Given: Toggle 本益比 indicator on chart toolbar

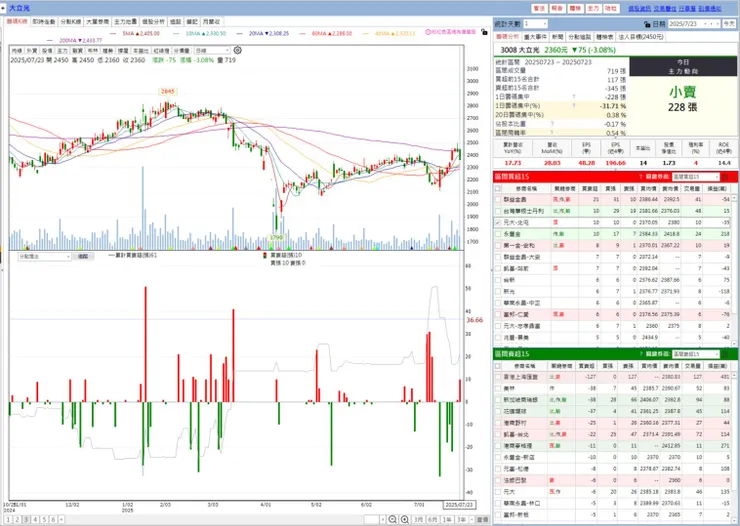Looking at the screenshot, I should [x=141, y=50].
